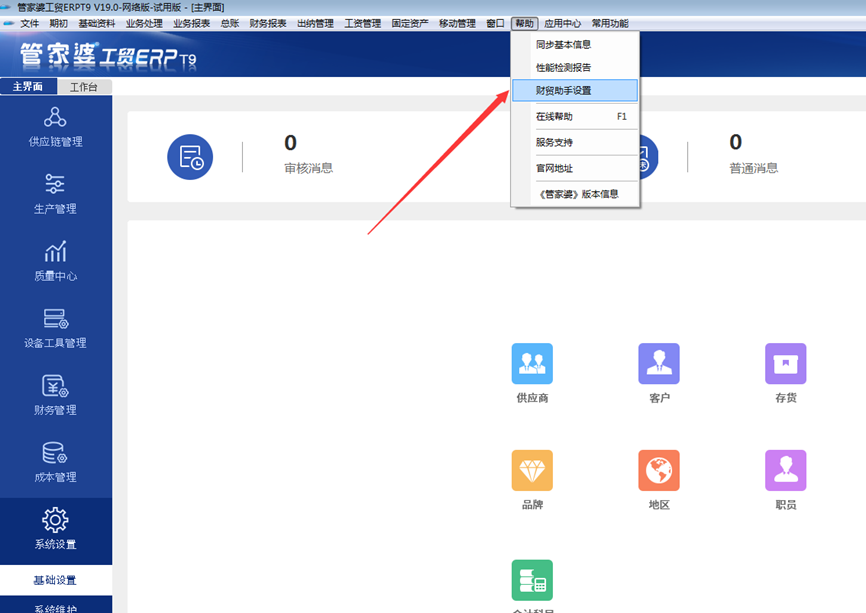Choose 财贸助手设置 from the help menu
Image resolution: width=866 pixels, height=613 pixels.
tap(564, 91)
